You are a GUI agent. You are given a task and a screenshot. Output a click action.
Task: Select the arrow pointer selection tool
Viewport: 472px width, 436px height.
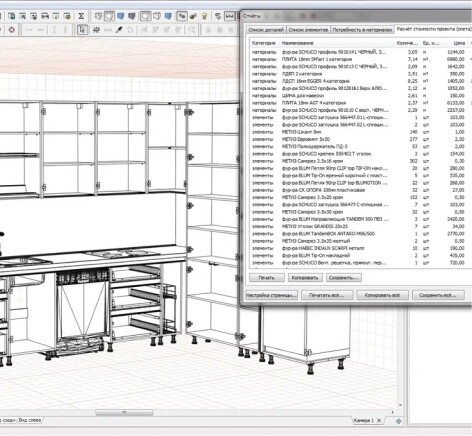(82, 30)
